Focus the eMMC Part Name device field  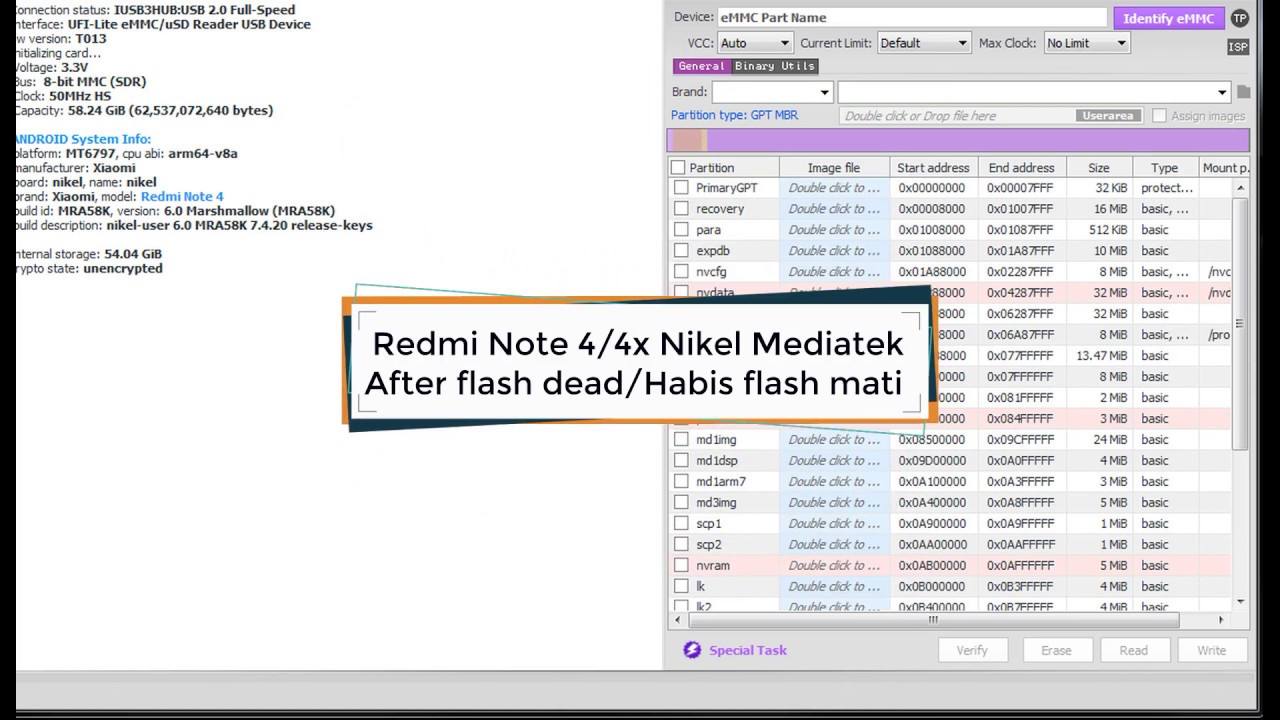913,17
